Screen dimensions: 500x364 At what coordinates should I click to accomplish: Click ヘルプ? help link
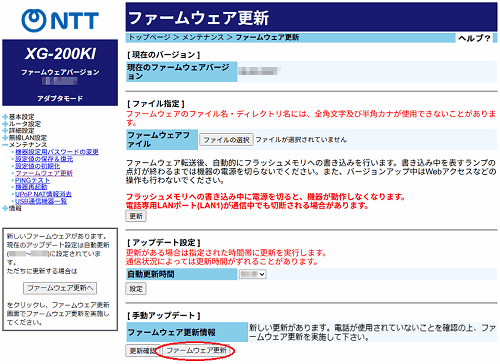coord(474,38)
